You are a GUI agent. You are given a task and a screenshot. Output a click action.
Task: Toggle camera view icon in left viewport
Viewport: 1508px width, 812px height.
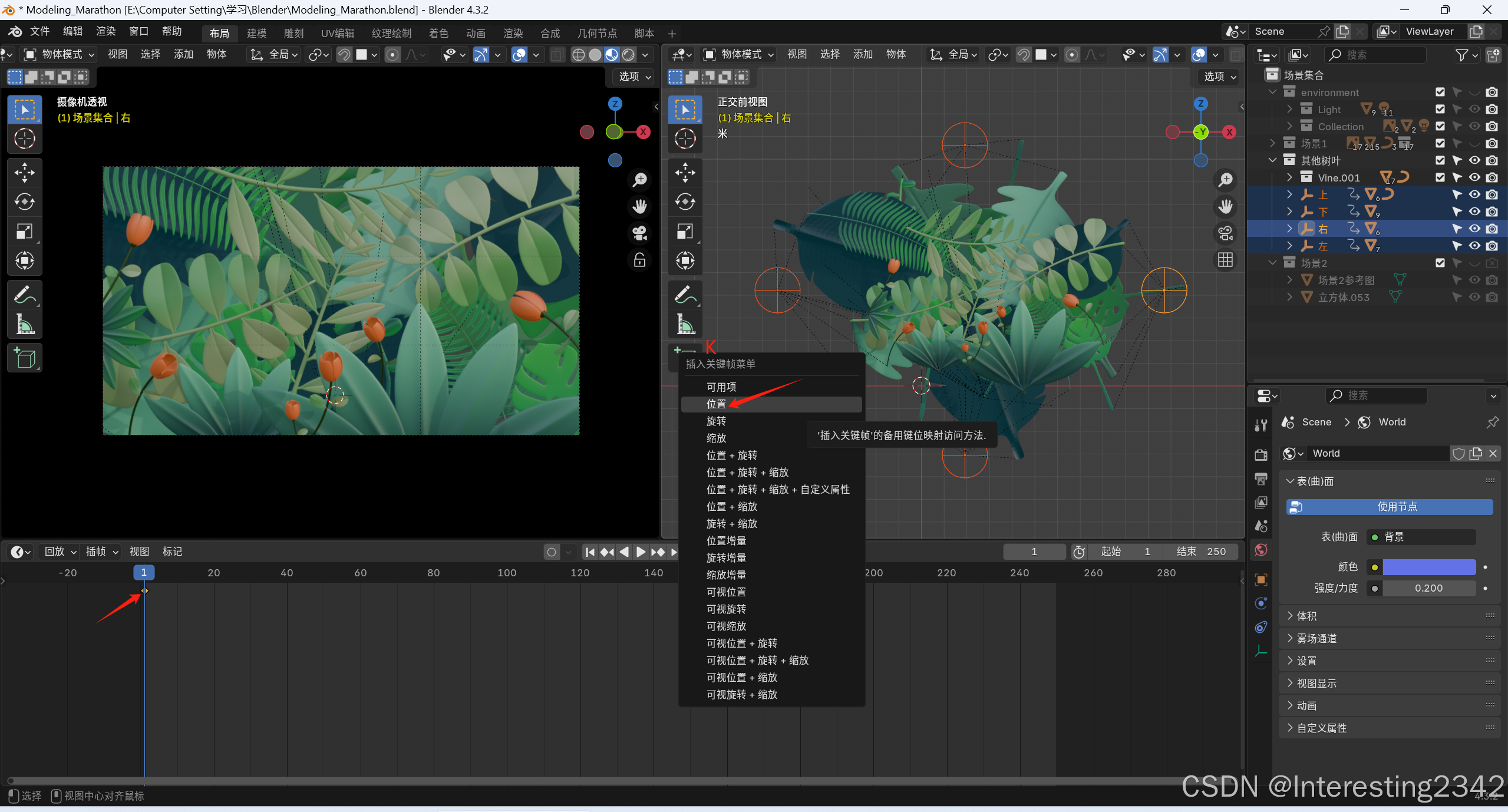point(639,233)
